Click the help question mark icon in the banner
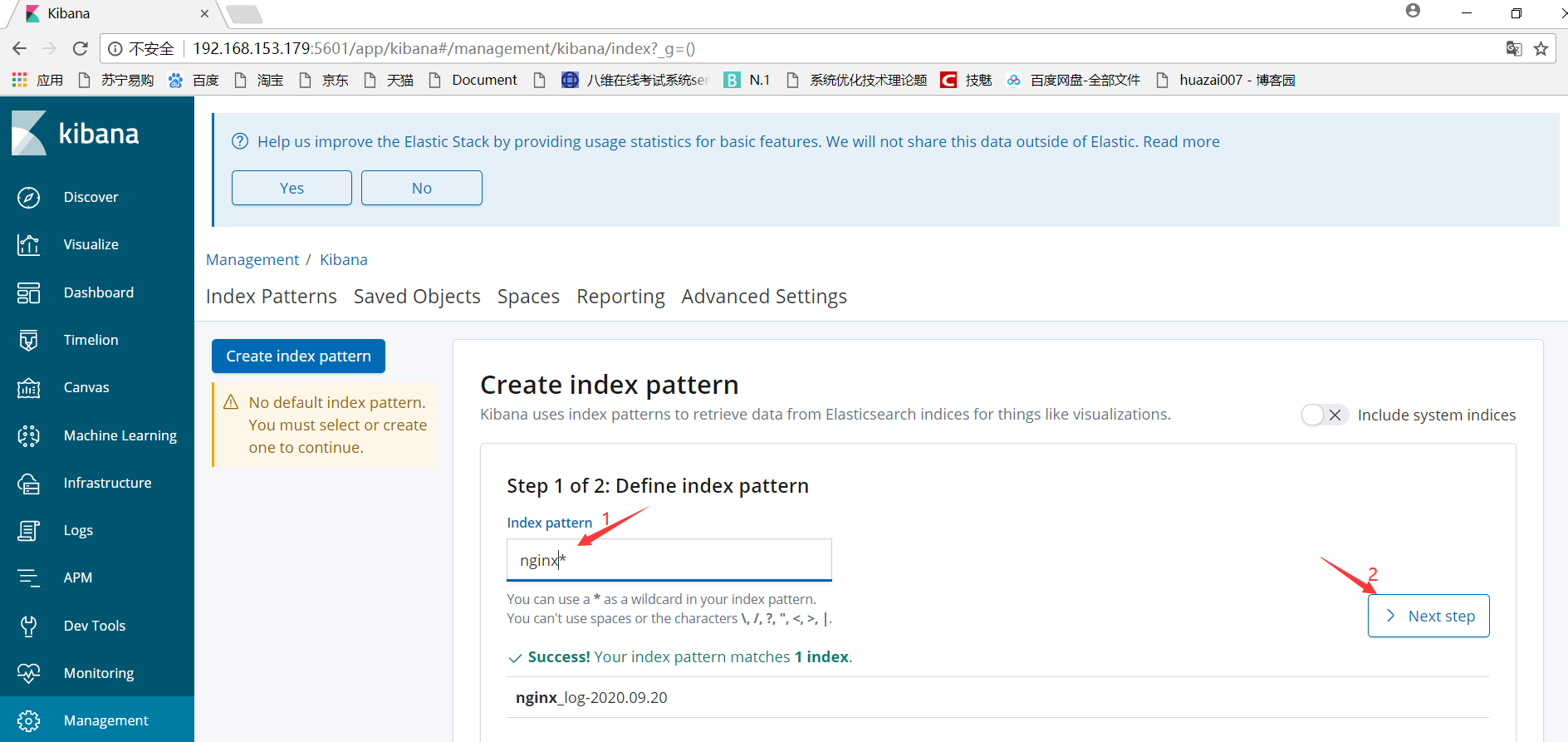This screenshot has height=742, width=1568. tap(240, 141)
